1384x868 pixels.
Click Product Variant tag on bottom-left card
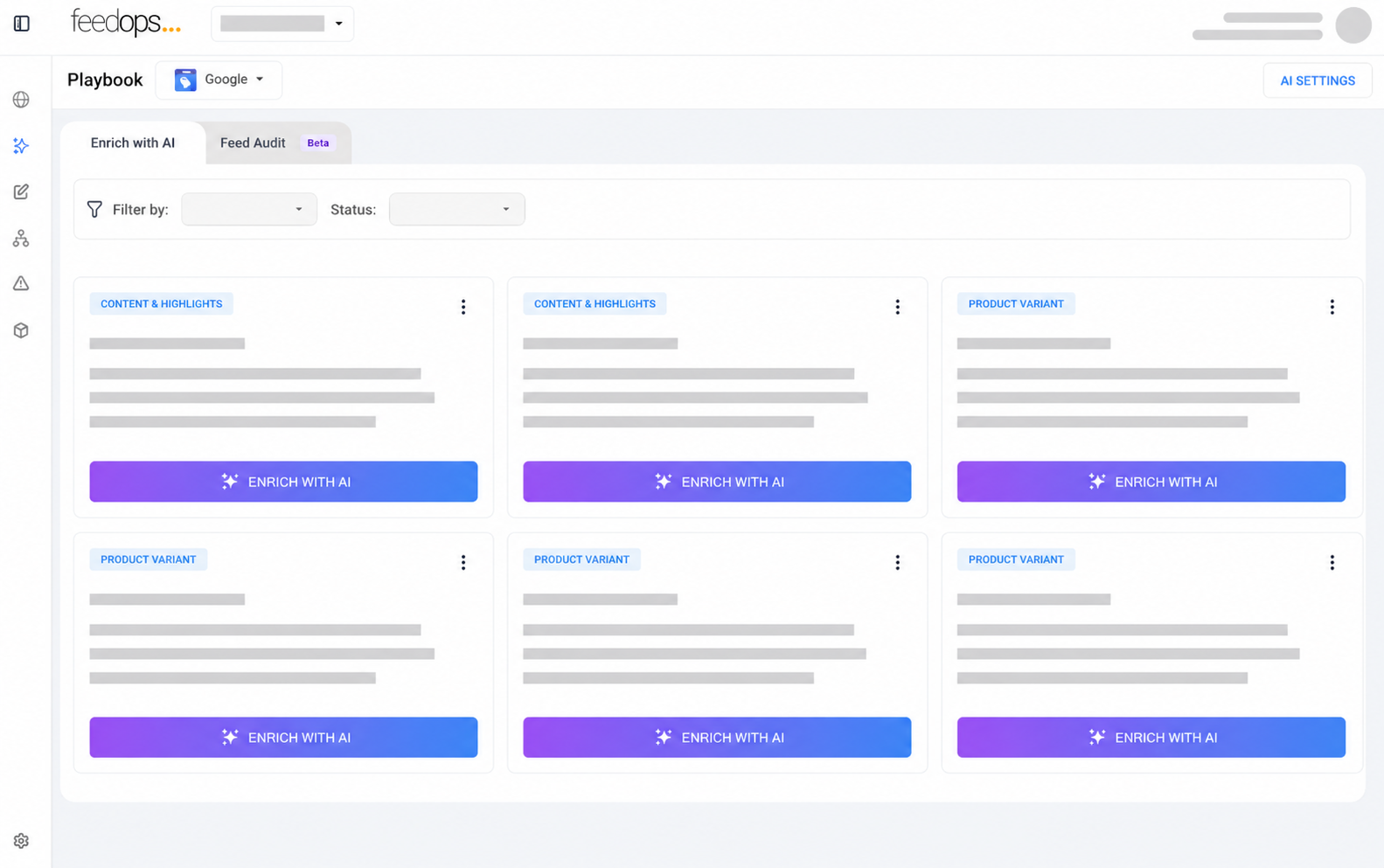pyautogui.click(x=148, y=559)
